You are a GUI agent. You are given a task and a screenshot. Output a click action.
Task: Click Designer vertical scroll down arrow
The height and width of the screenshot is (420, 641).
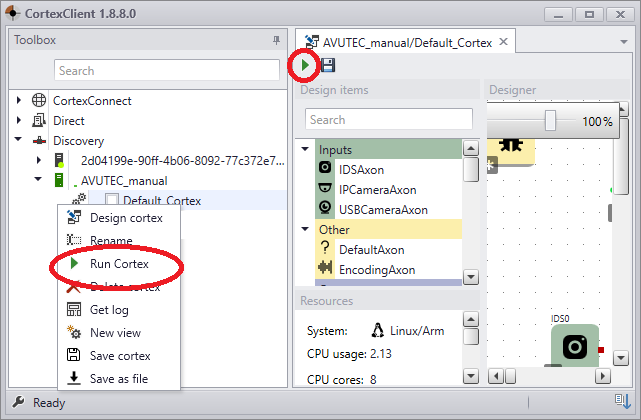point(621,358)
